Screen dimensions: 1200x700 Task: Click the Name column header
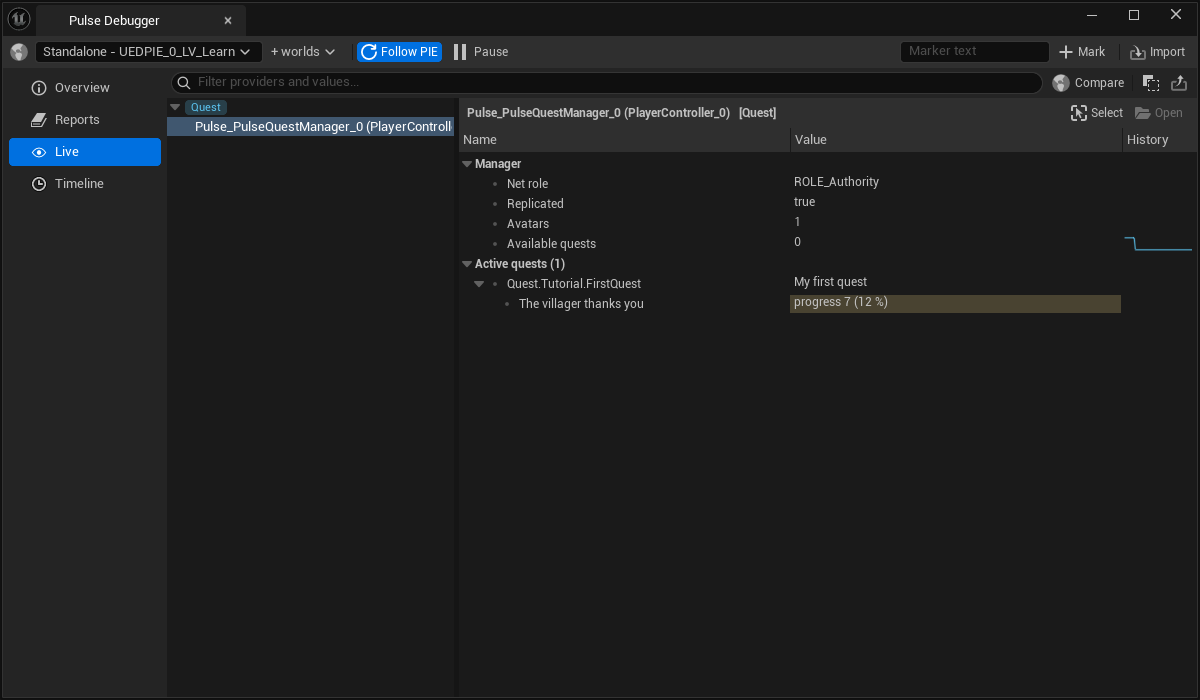[x=625, y=140]
